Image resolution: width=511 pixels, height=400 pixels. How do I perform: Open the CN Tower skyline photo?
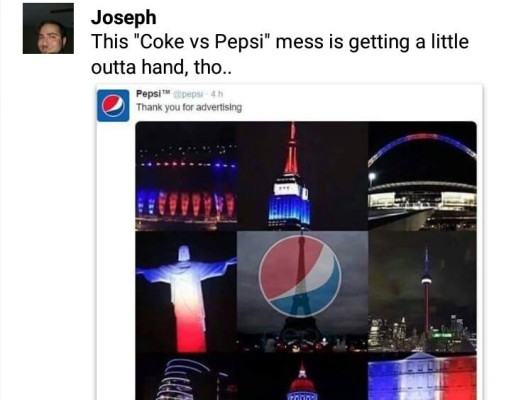click(422, 291)
